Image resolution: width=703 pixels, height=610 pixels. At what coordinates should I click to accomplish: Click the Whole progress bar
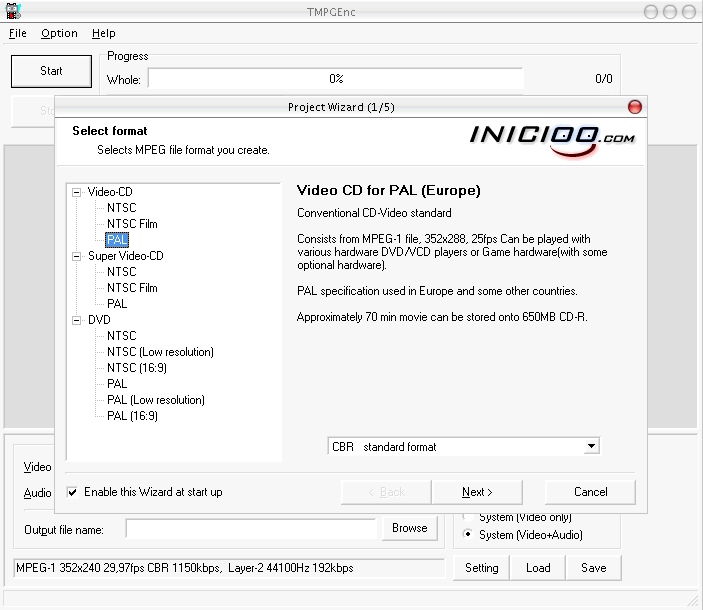click(336, 79)
